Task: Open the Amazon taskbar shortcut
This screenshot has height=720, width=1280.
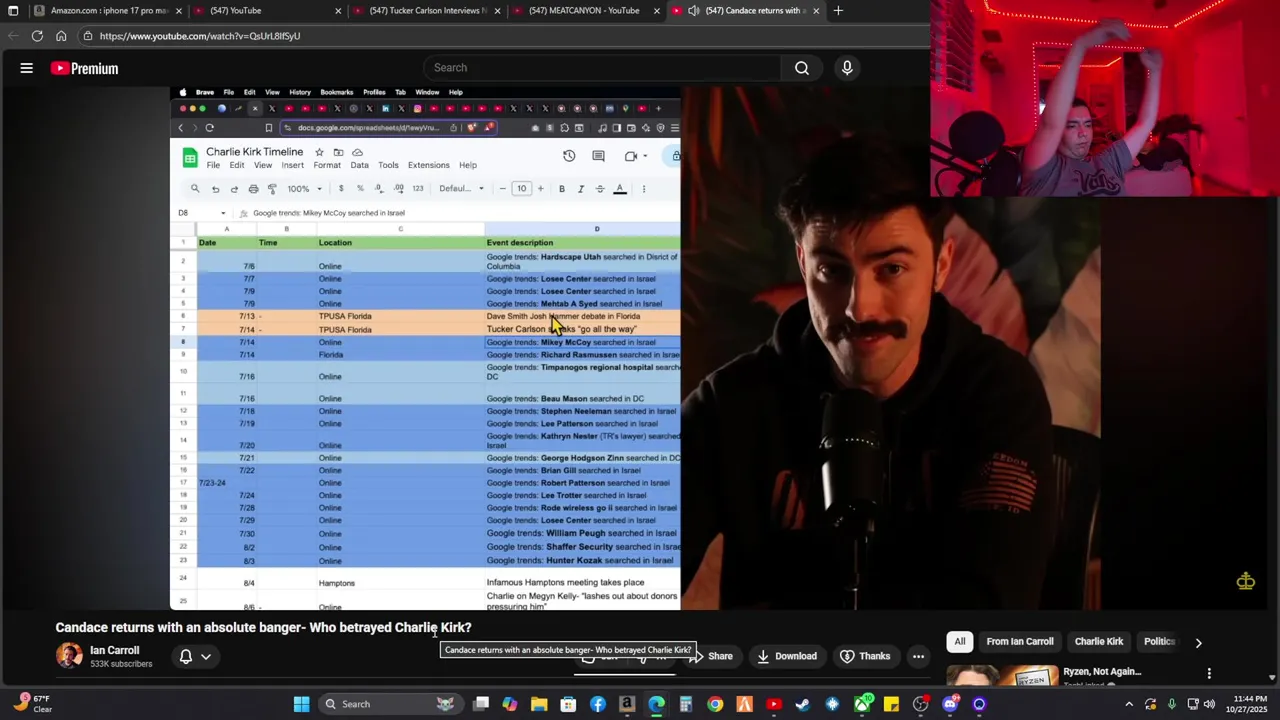Action: [627, 704]
